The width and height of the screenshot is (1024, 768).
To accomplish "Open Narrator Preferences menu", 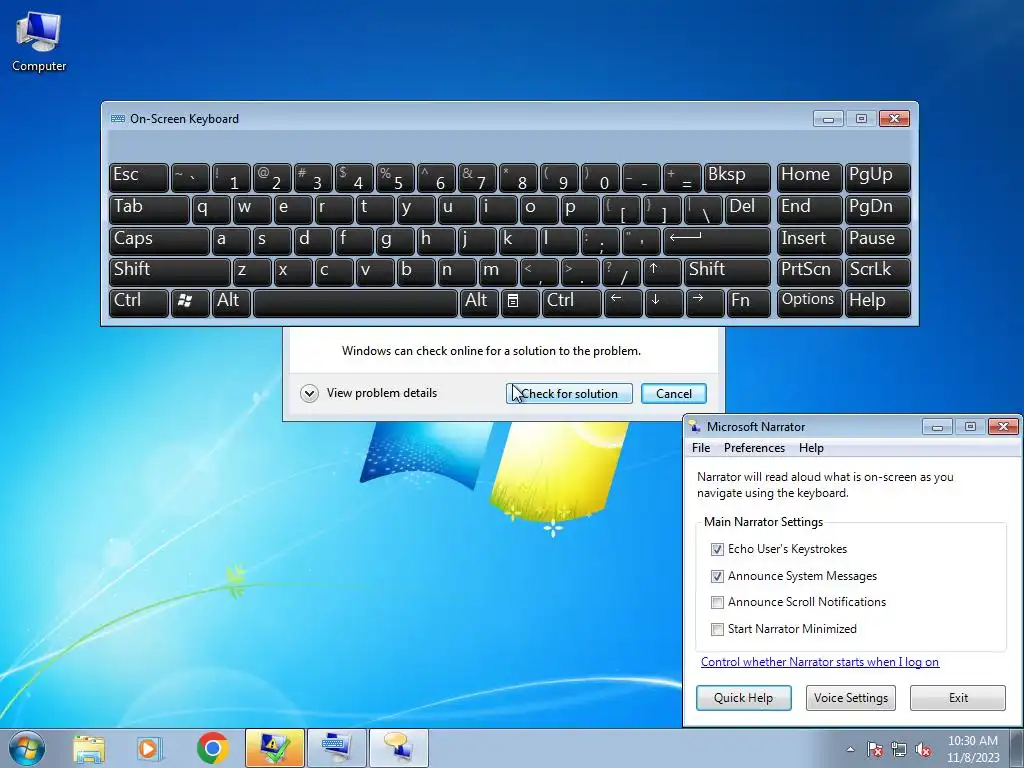I will pyautogui.click(x=754, y=448).
